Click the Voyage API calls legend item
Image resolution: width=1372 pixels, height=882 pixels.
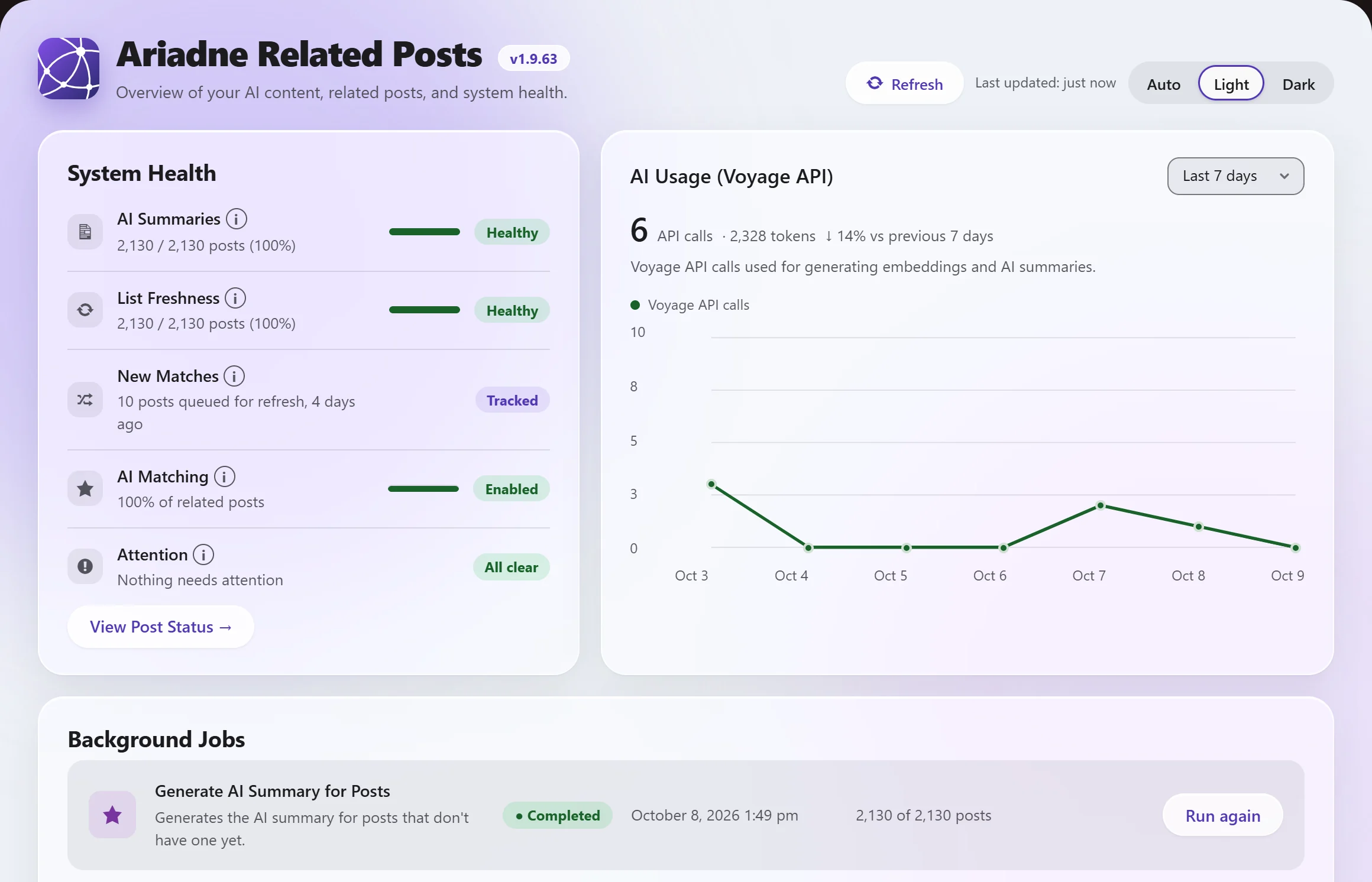point(690,305)
